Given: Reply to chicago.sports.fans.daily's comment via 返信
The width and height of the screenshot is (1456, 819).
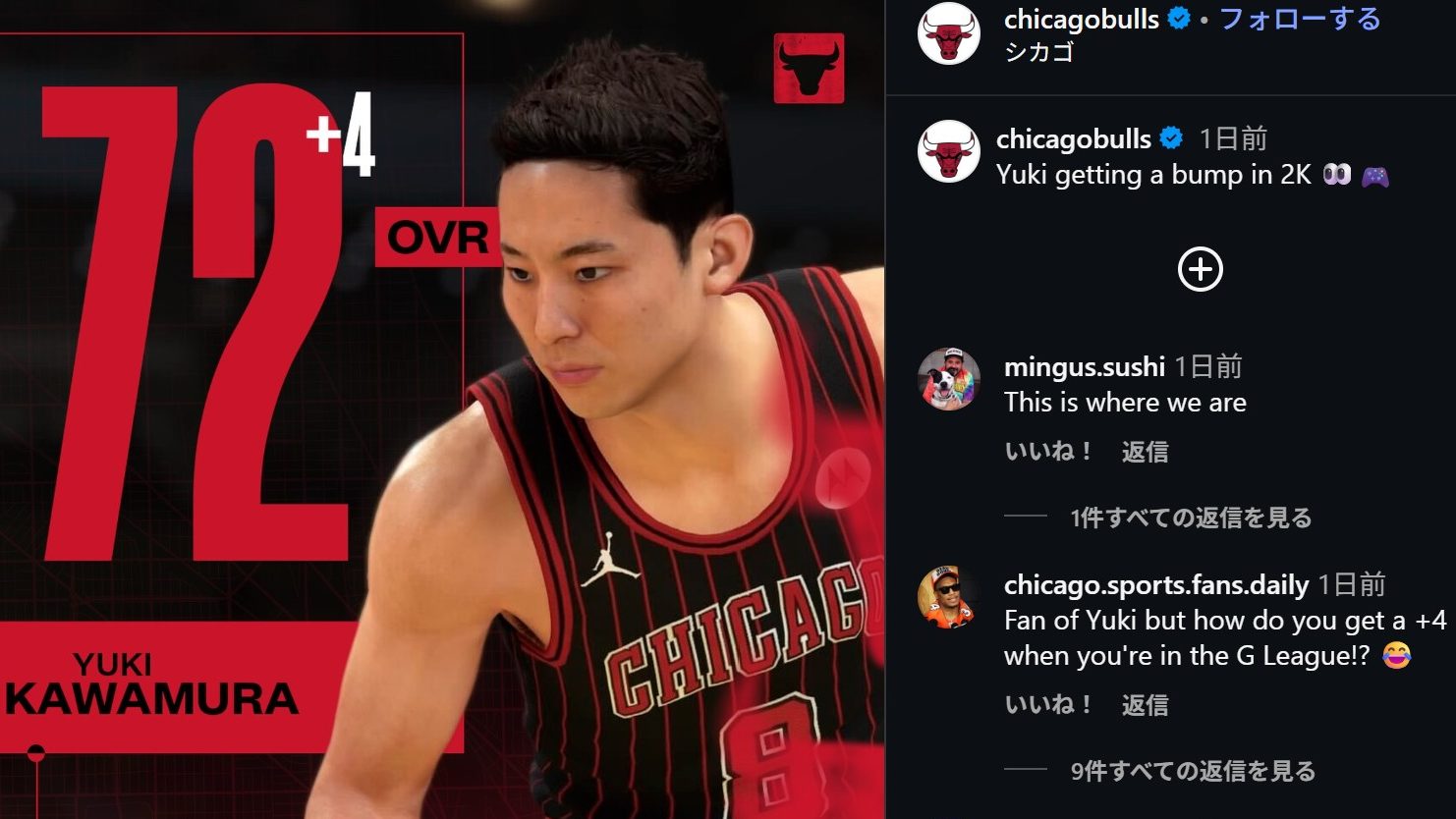Looking at the screenshot, I should pyautogui.click(x=1145, y=705).
